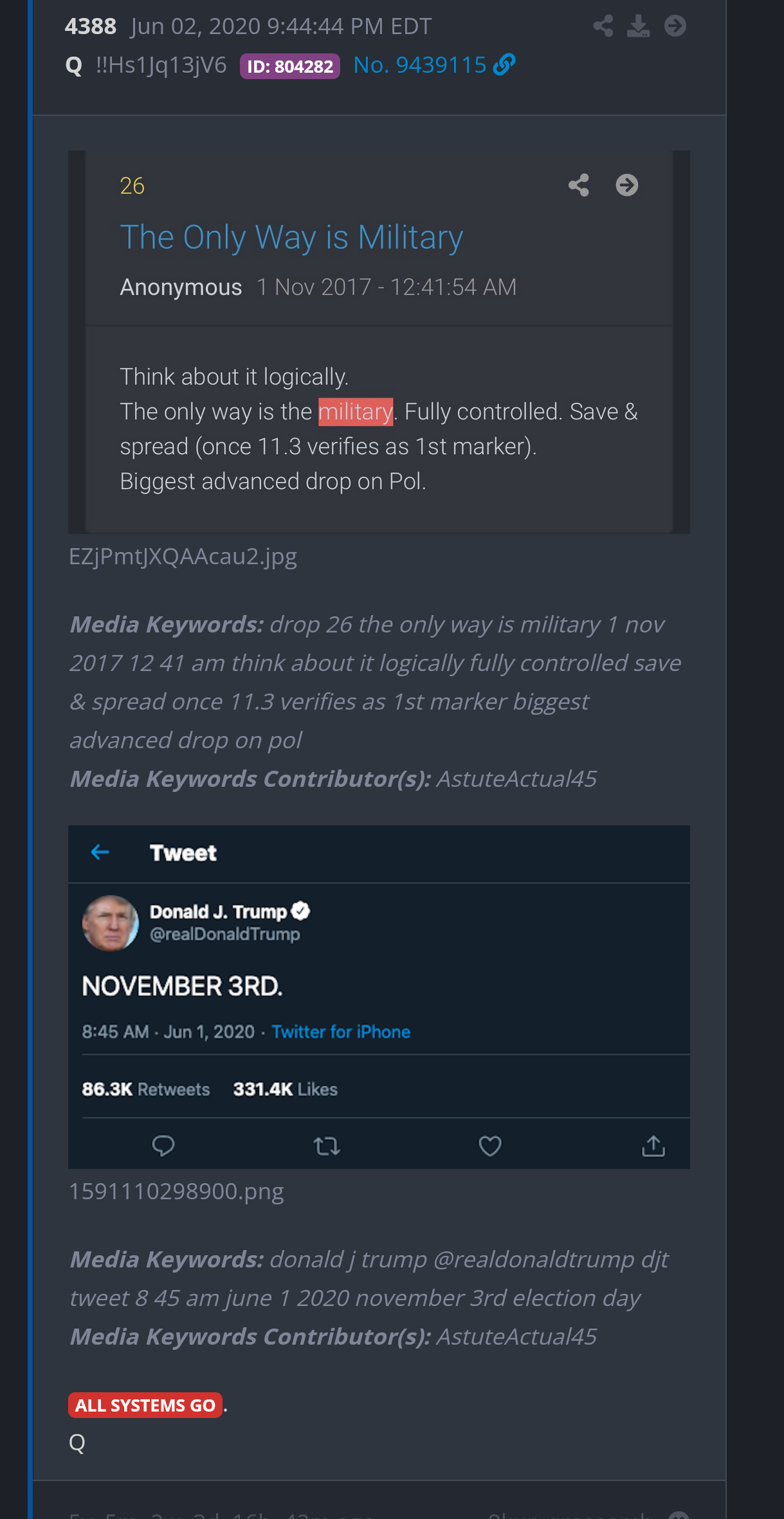Click the red ALL SYSTEMS GO highlight
784x1519 pixels.
pyautogui.click(x=145, y=1405)
